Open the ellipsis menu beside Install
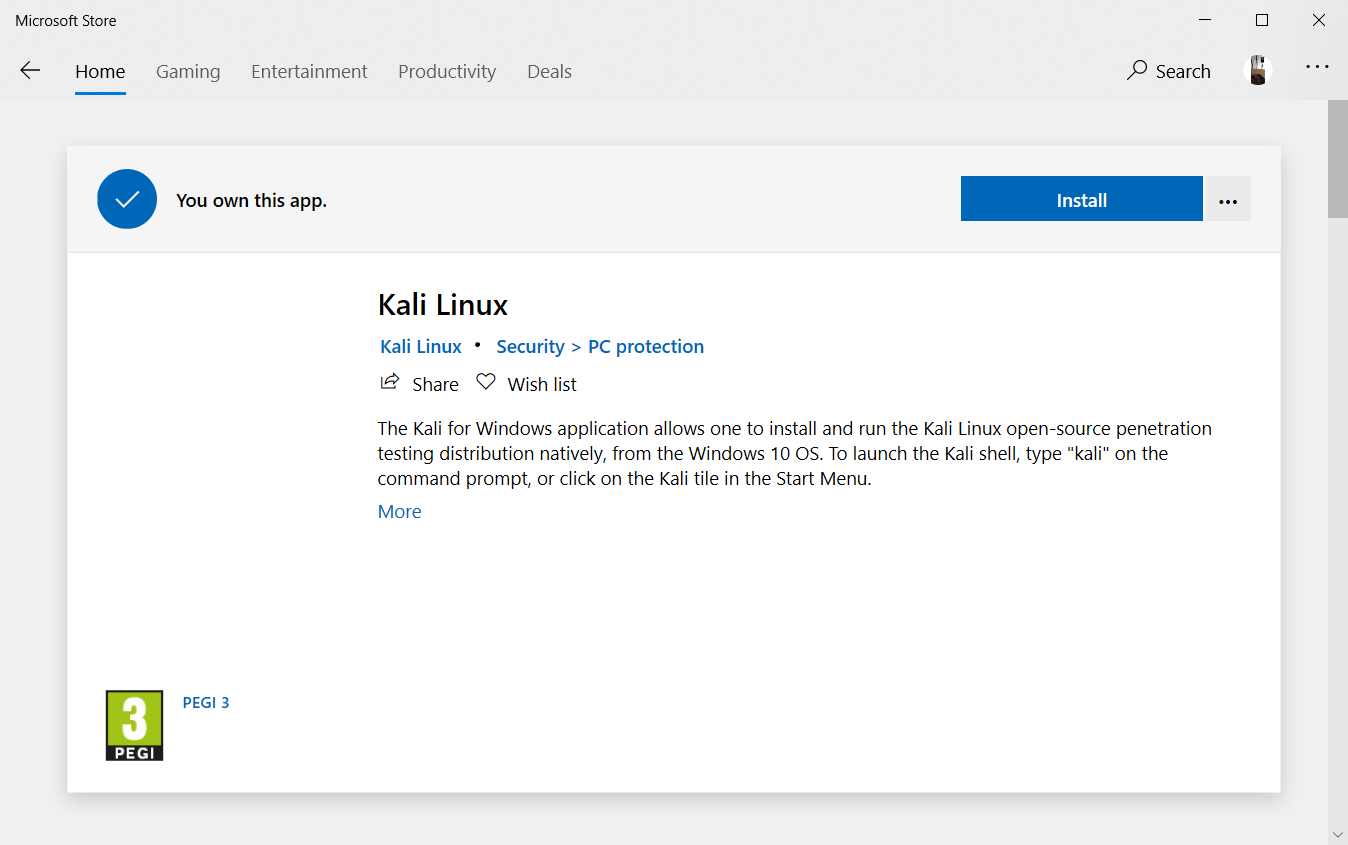Image resolution: width=1348 pixels, height=845 pixels. point(1228,199)
